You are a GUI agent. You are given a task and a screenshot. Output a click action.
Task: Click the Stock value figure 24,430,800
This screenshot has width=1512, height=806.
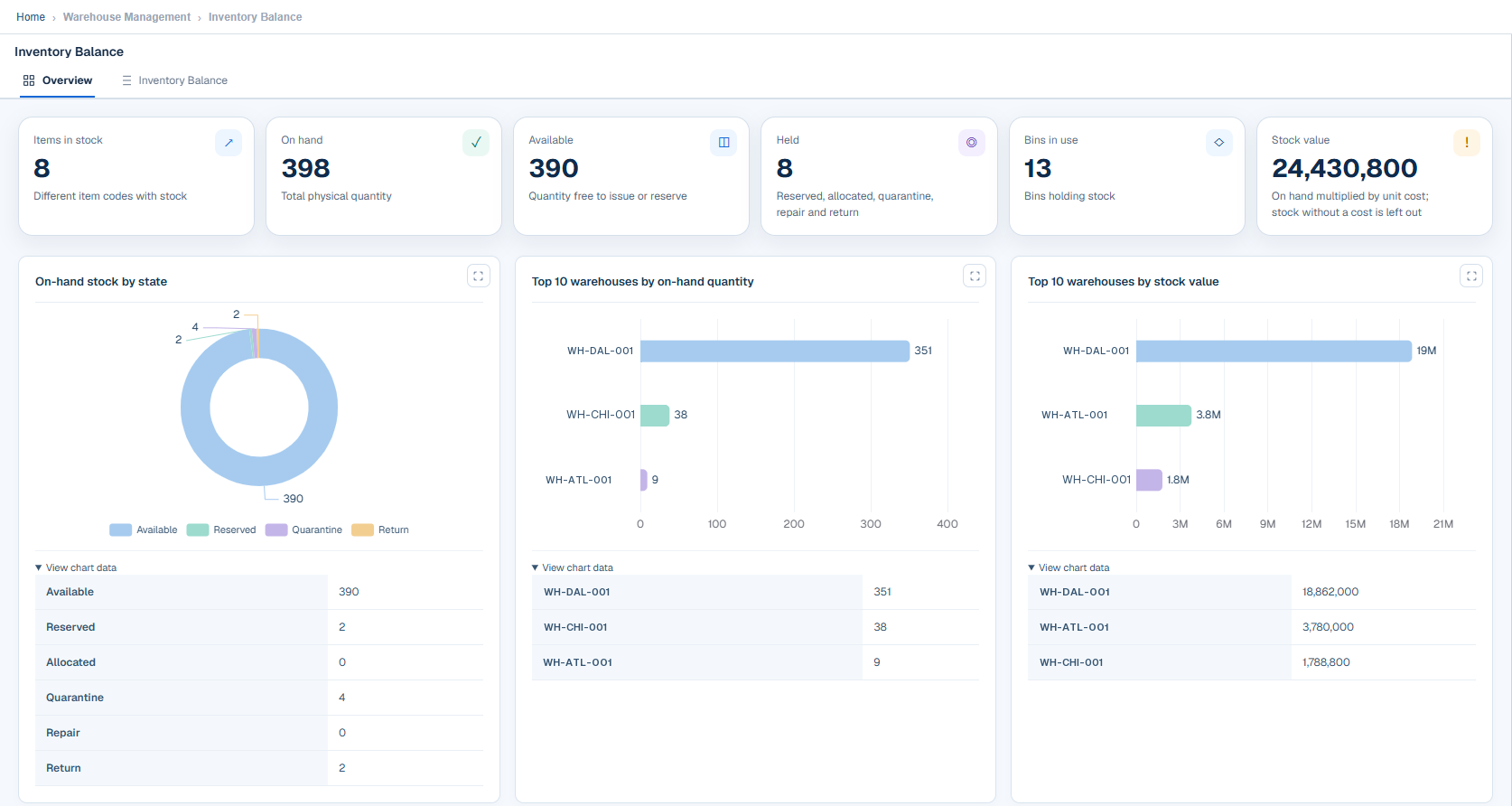tap(1344, 168)
